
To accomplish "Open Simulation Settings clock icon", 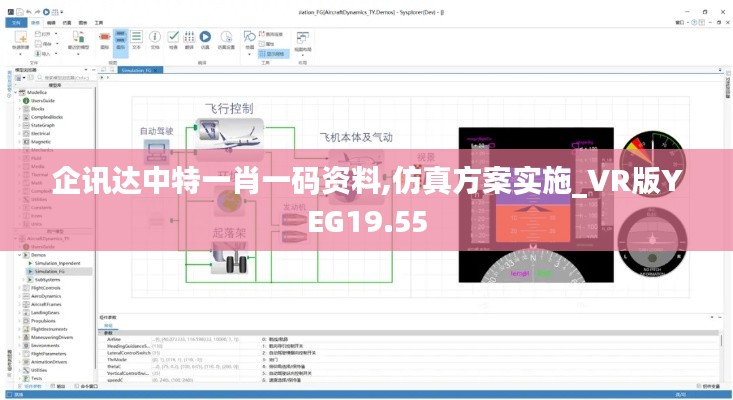I will click(x=226, y=37).
